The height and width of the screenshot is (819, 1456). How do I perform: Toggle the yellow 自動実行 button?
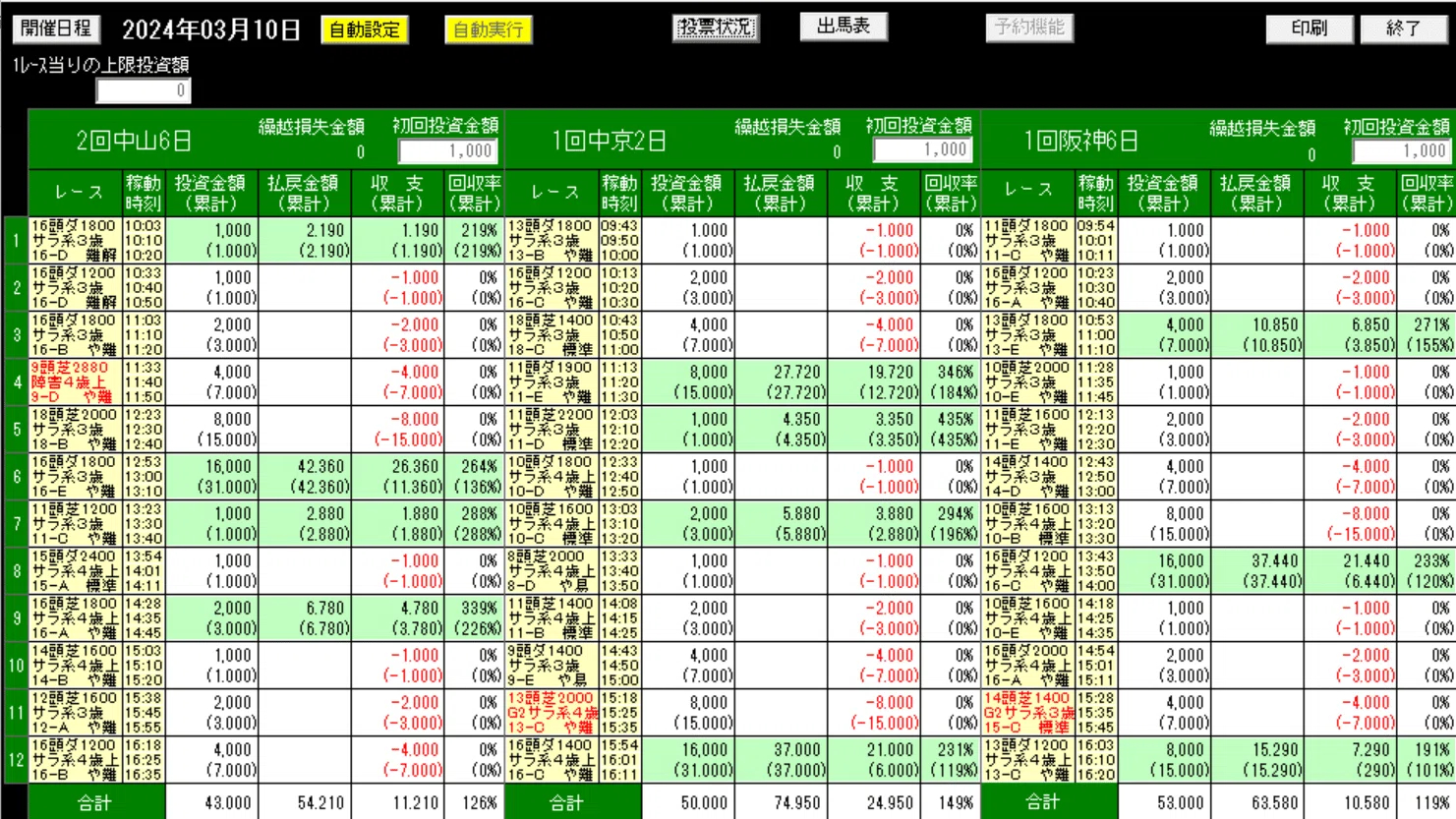(x=488, y=29)
